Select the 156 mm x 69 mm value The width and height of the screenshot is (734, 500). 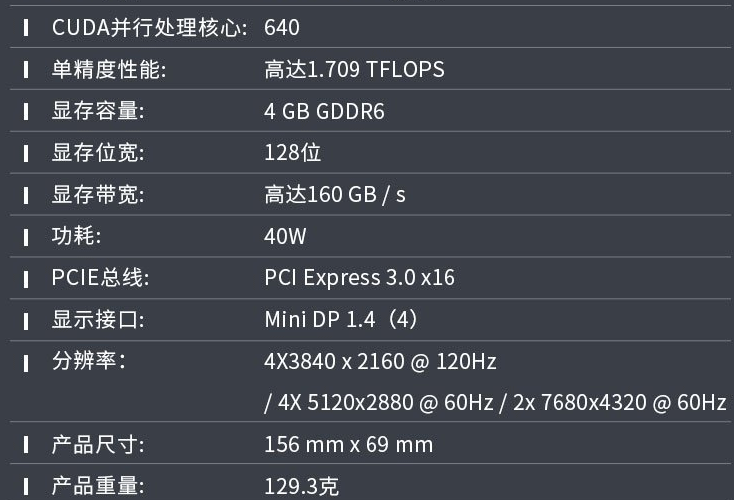click(349, 444)
